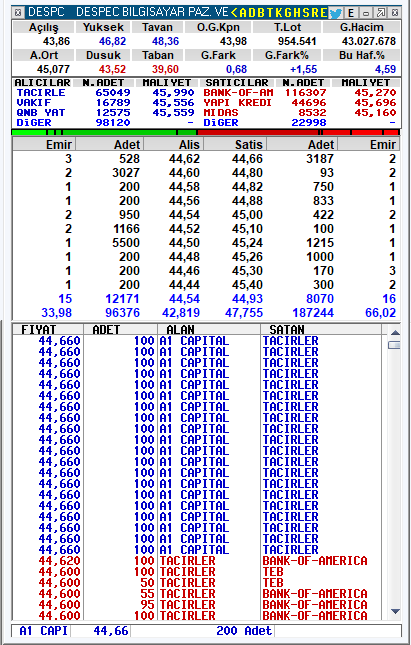Click the yellow '<' arrow in the title bar

point(234,13)
